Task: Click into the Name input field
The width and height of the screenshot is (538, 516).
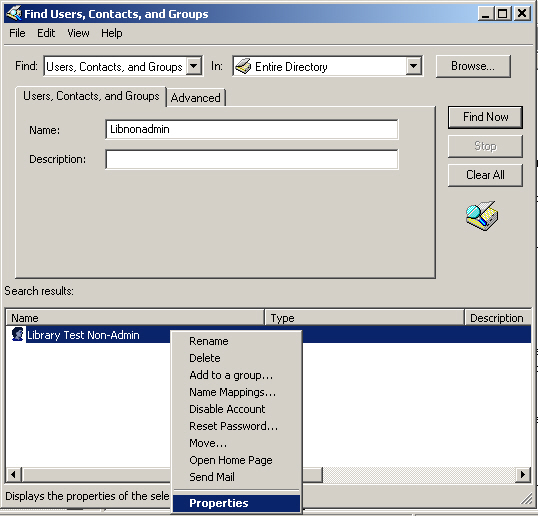Action: (x=252, y=129)
